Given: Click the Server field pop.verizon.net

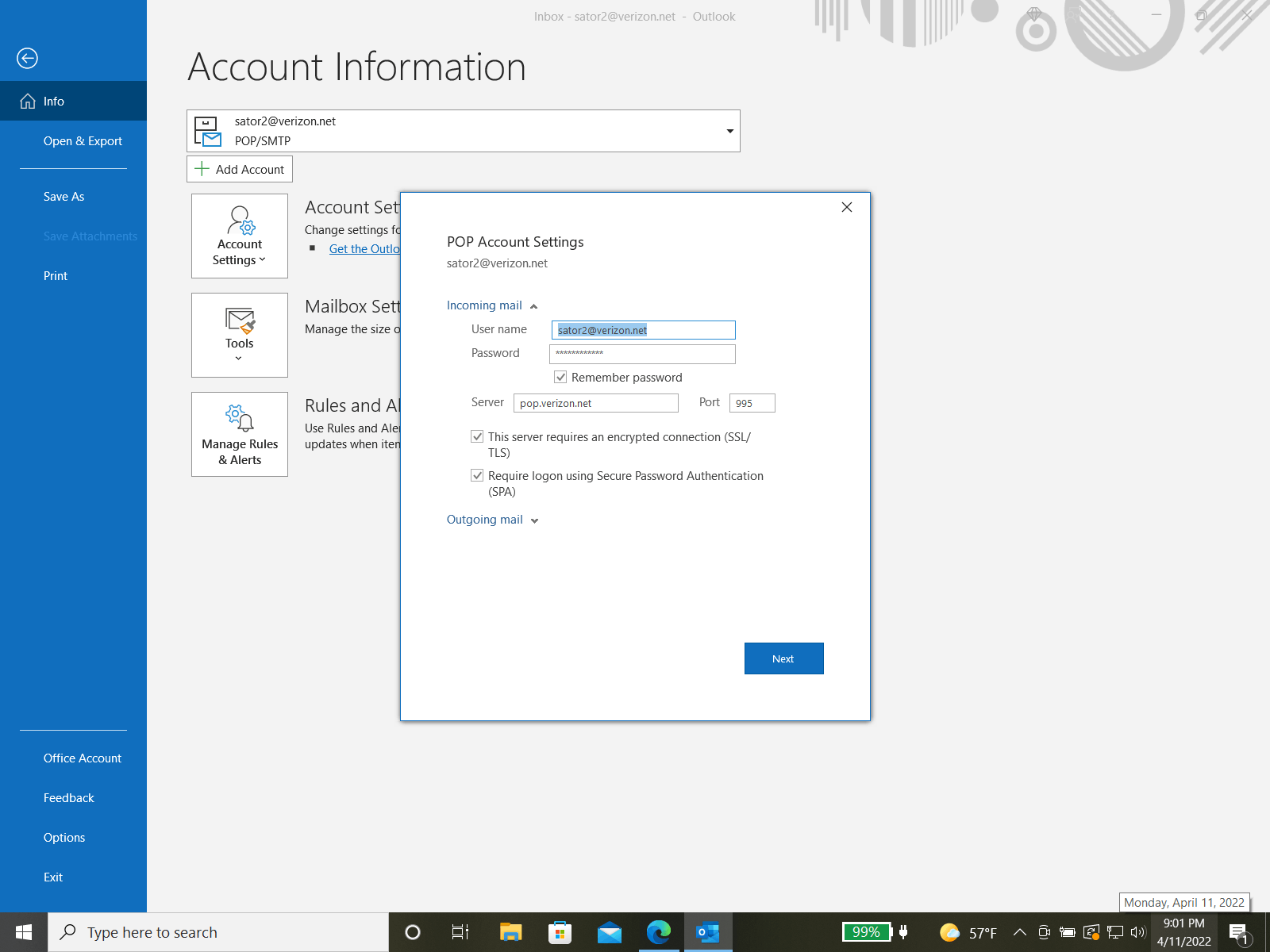Looking at the screenshot, I should coord(596,403).
